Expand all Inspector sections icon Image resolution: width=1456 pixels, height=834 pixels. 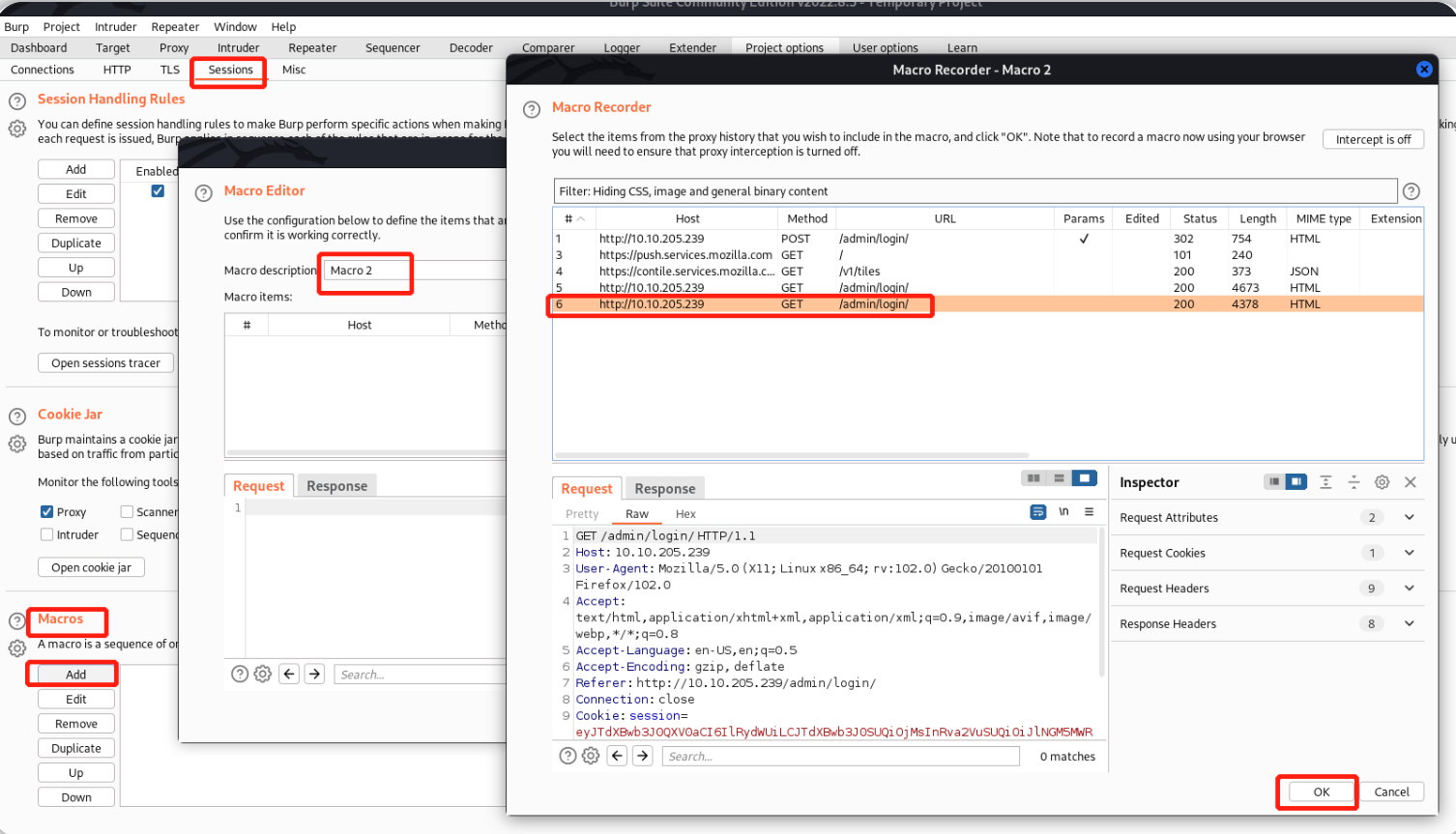click(x=1325, y=482)
